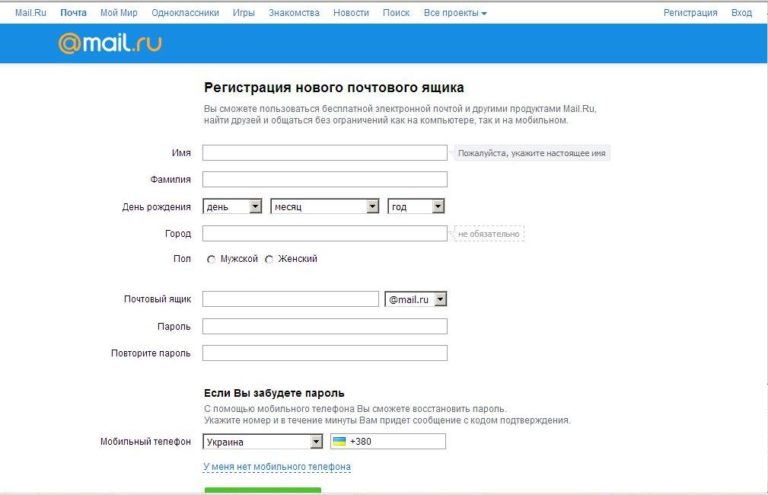Click the Ukraine flag icon in phone field
This screenshot has height=495, width=768.
click(x=339, y=441)
